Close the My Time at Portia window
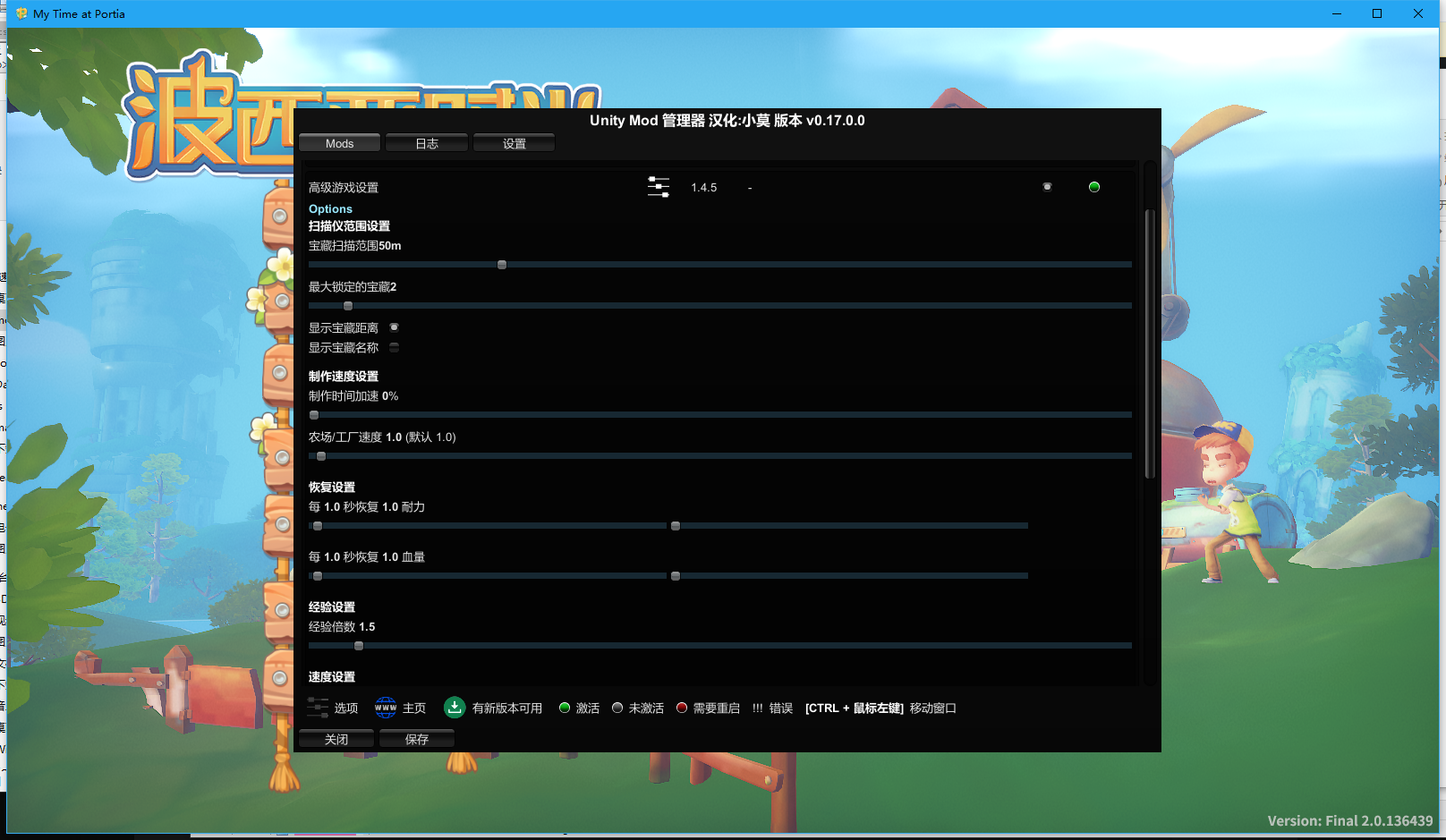The width and height of the screenshot is (1446, 840). coord(1418,13)
